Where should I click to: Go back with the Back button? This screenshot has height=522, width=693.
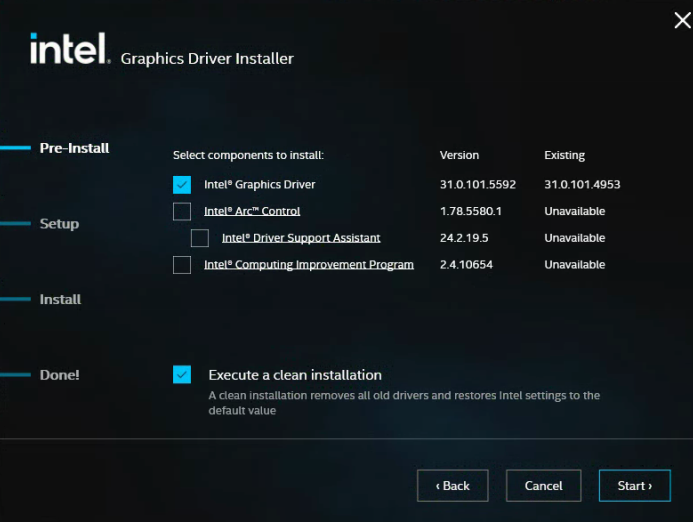[x=453, y=486]
